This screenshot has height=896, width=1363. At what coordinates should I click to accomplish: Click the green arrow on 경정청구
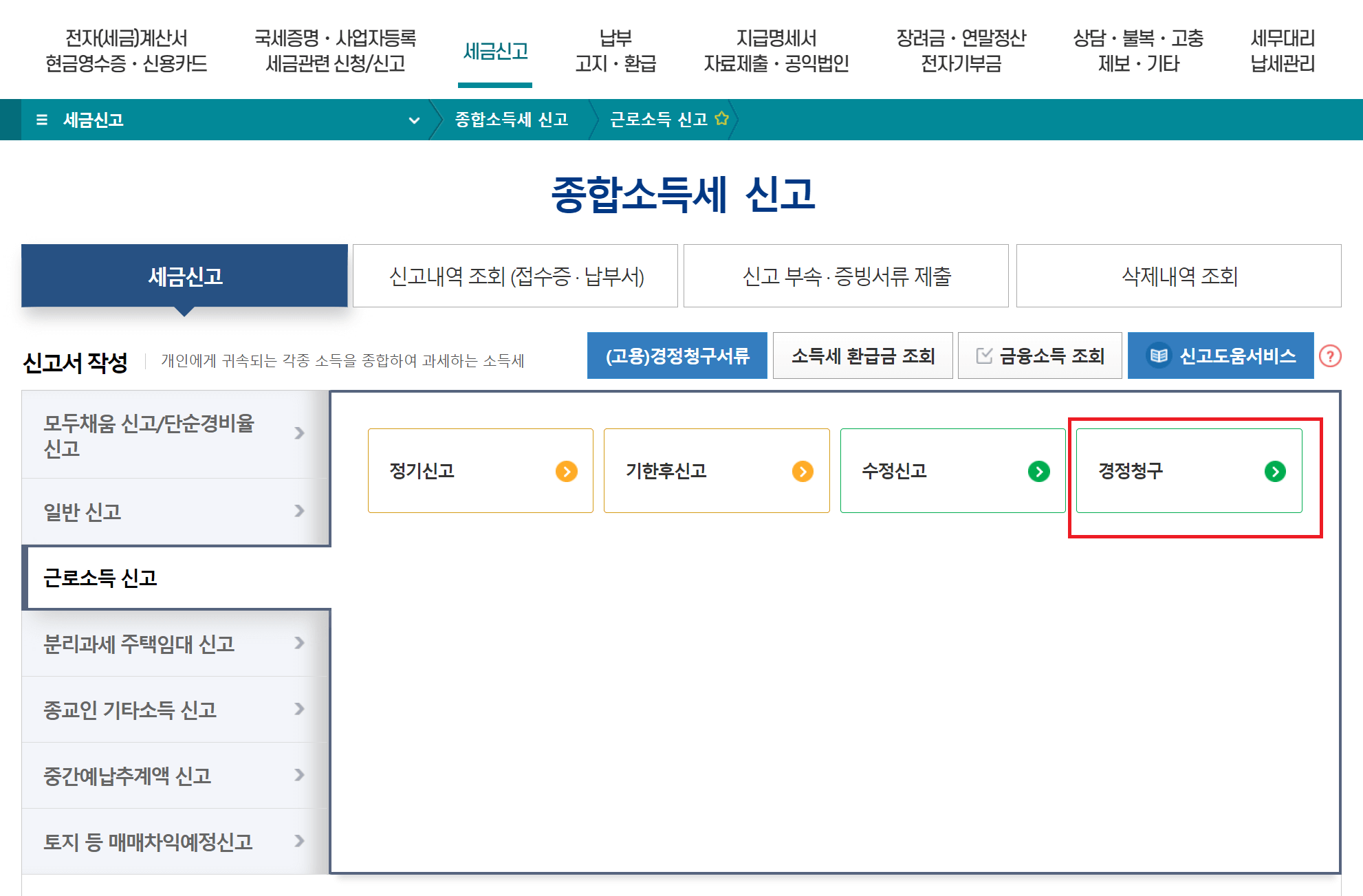click(1275, 471)
